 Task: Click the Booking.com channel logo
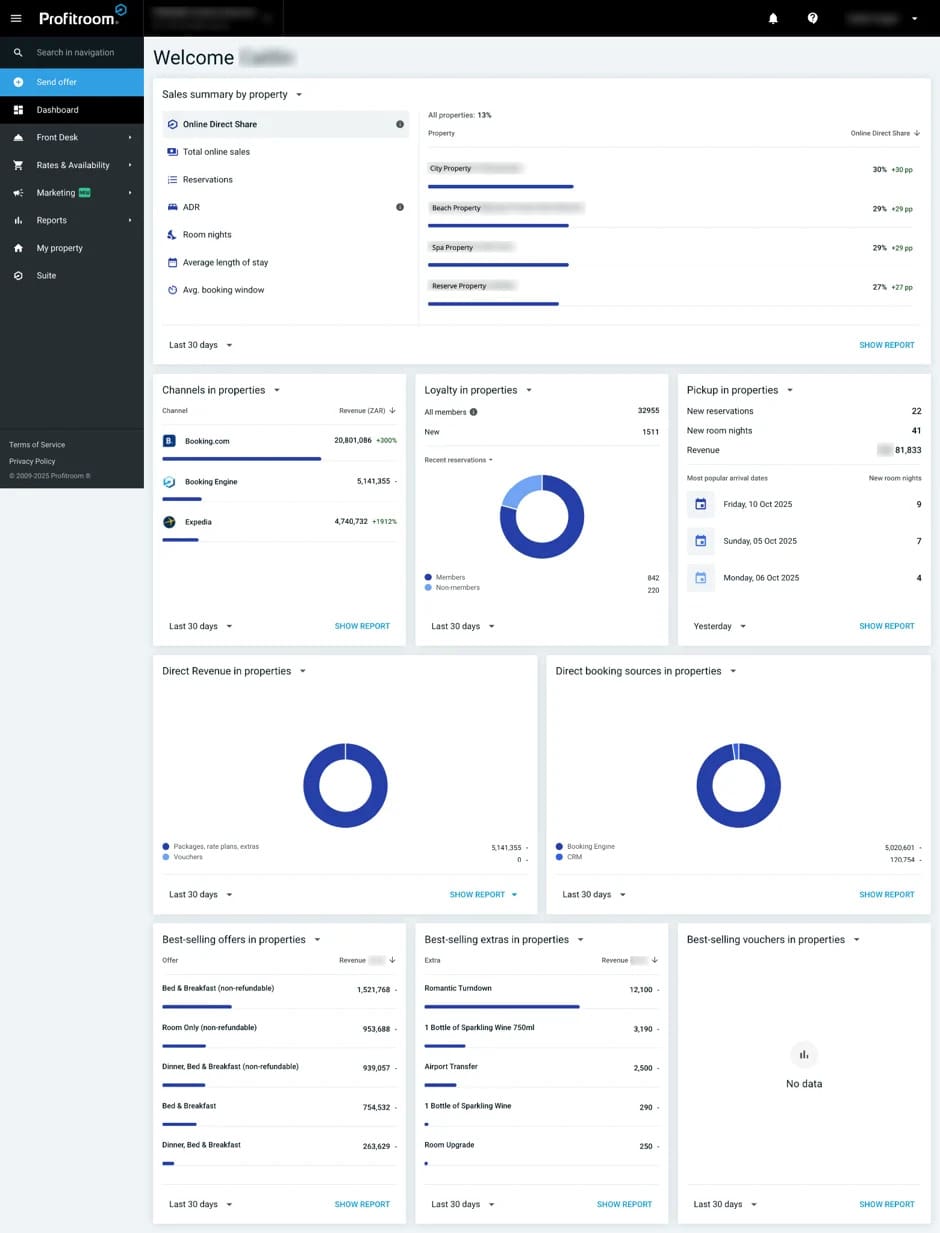169,440
